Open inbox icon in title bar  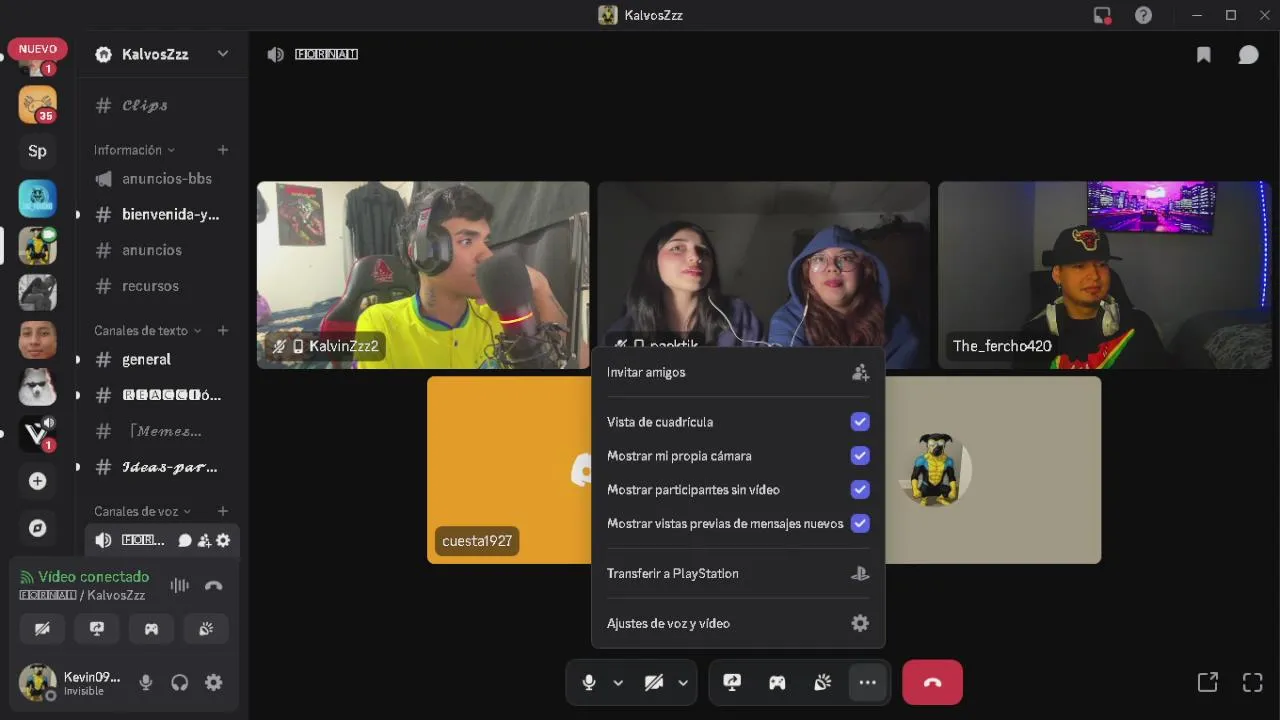pos(1102,15)
